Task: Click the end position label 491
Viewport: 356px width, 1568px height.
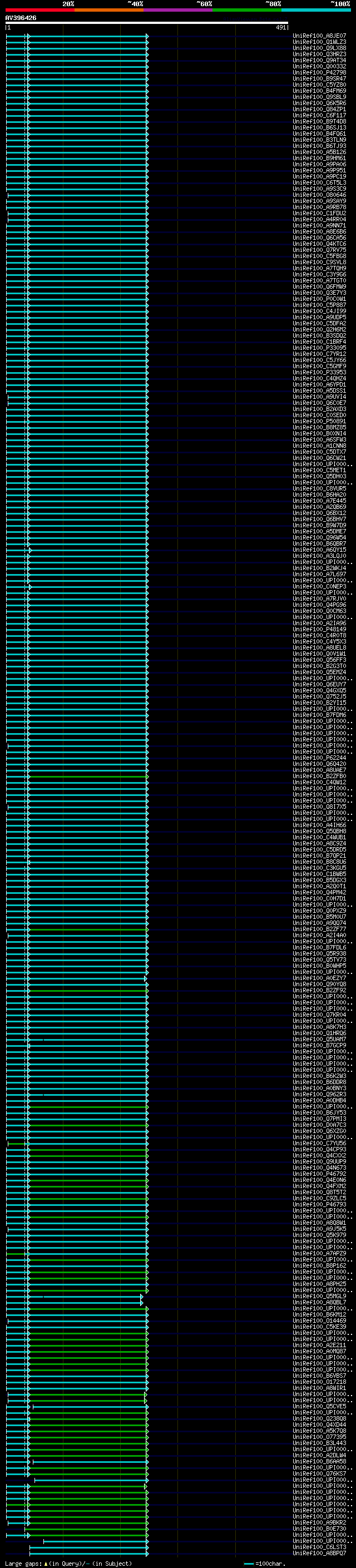Action: tap(280, 27)
